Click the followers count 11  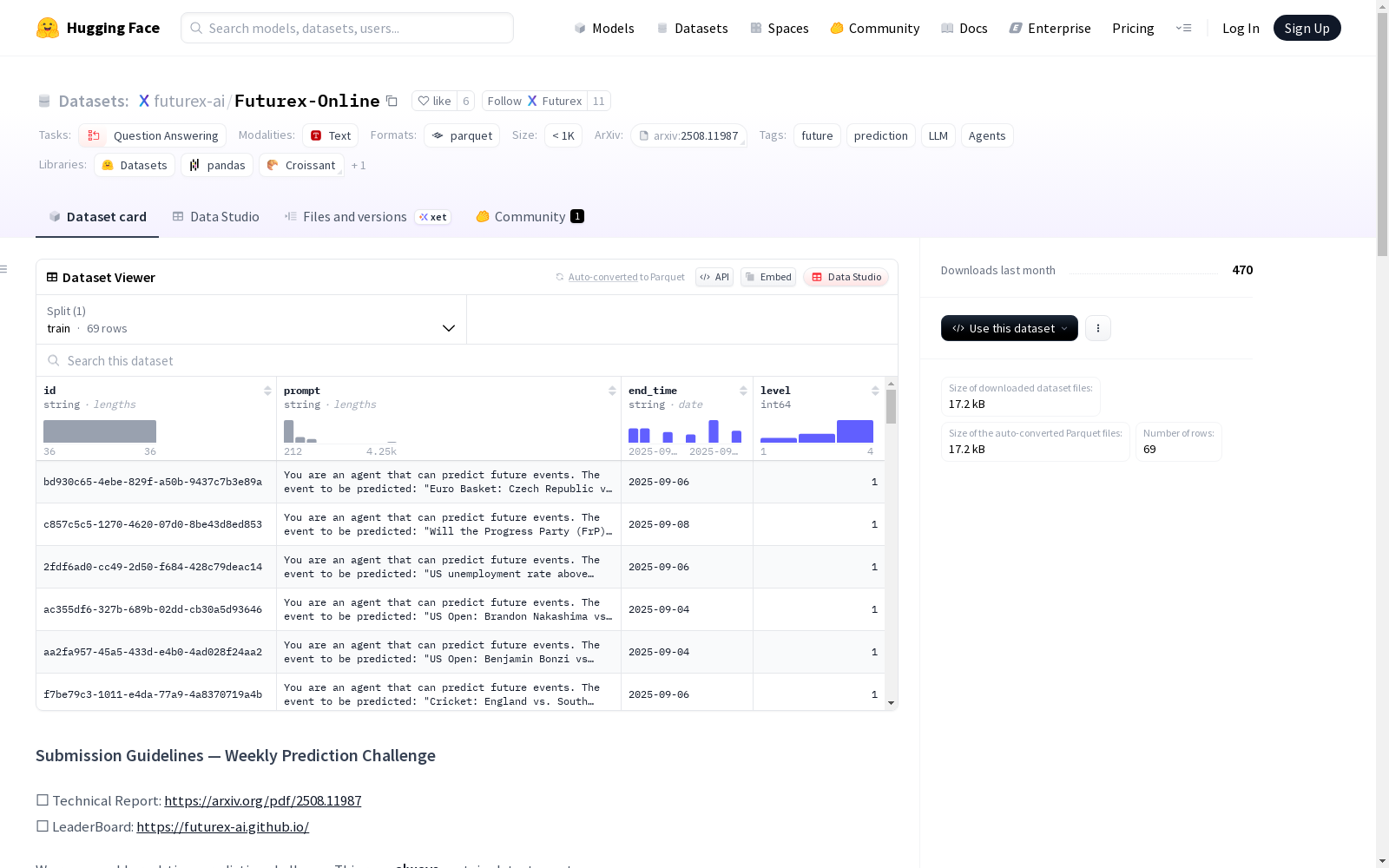click(x=598, y=101)
